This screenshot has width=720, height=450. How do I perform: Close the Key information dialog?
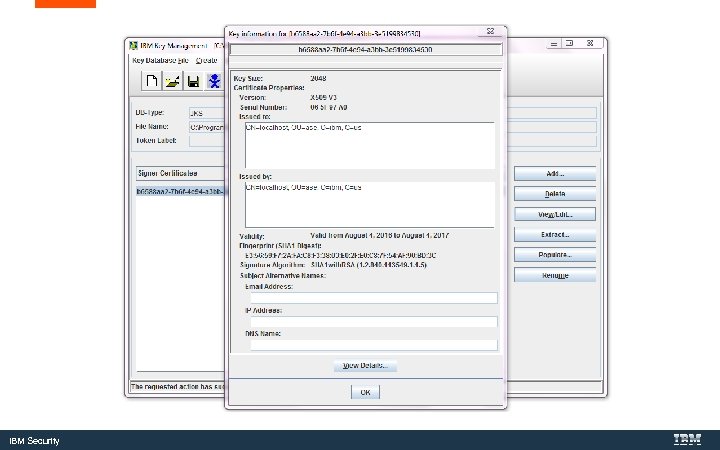(490, 31)
